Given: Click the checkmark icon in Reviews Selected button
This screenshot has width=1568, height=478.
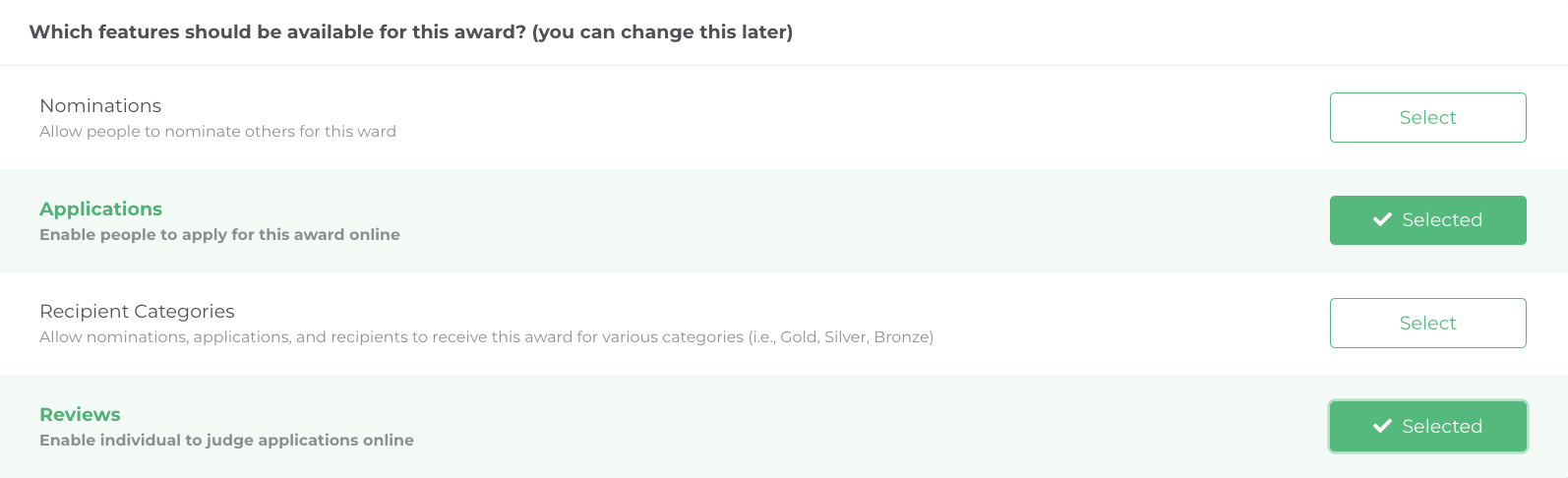Looking at the screenshot, I should coord(1382,426).
